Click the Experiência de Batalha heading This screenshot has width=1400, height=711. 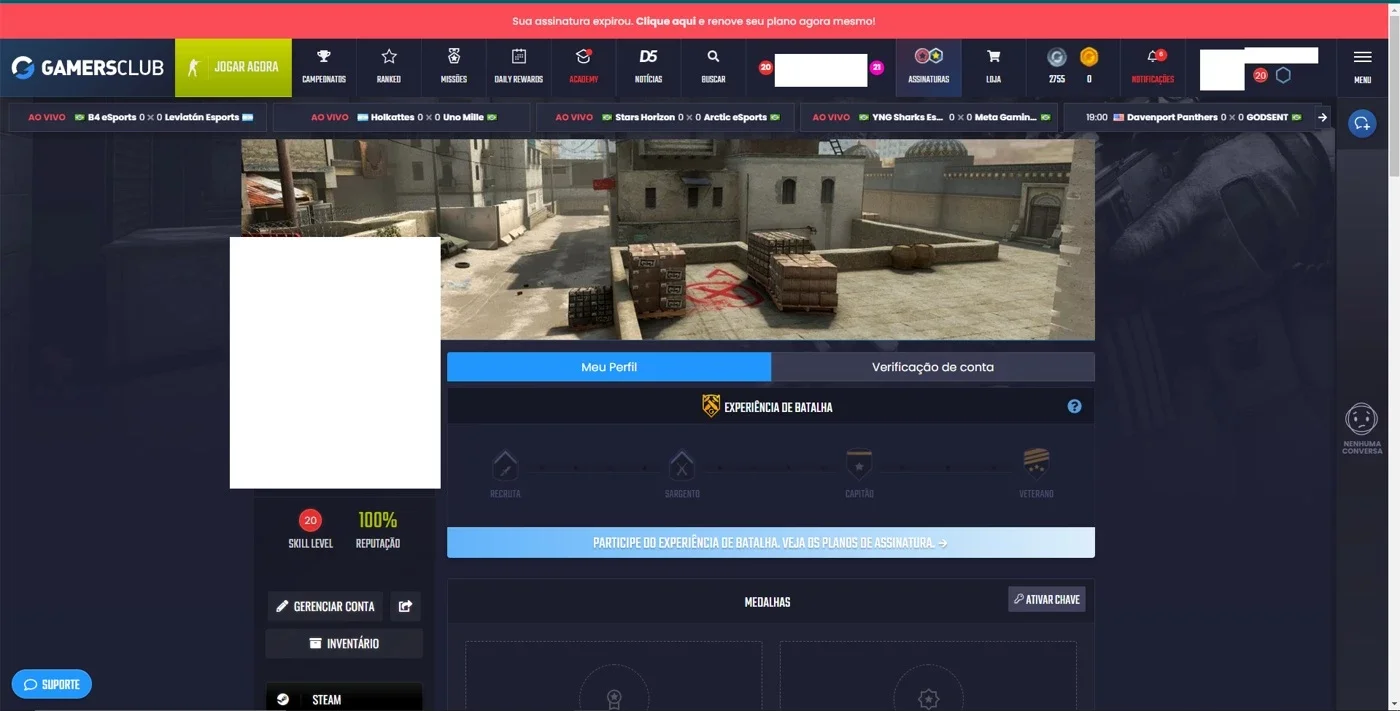(778, 407)
